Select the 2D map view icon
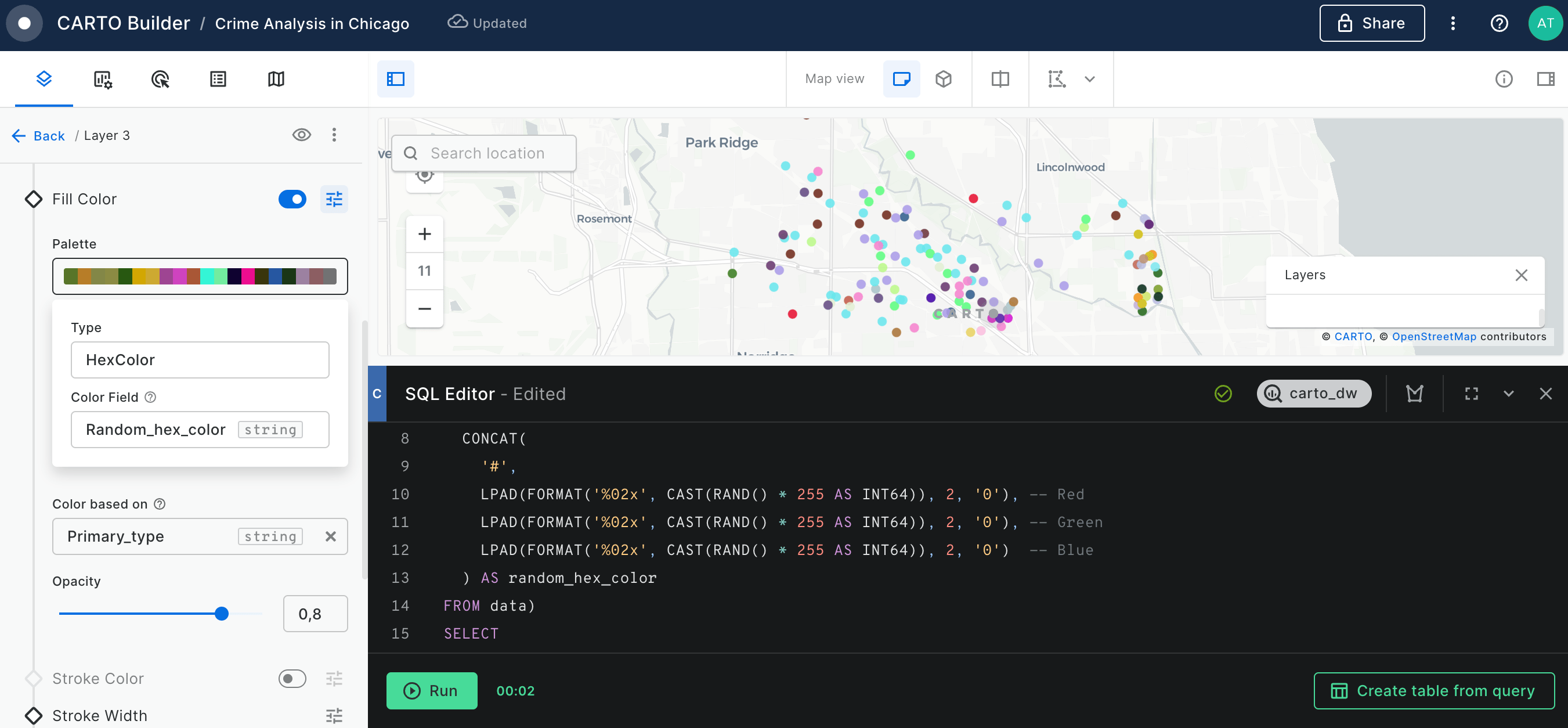This screenshot has height=728, width=1568. pos(901,79)
